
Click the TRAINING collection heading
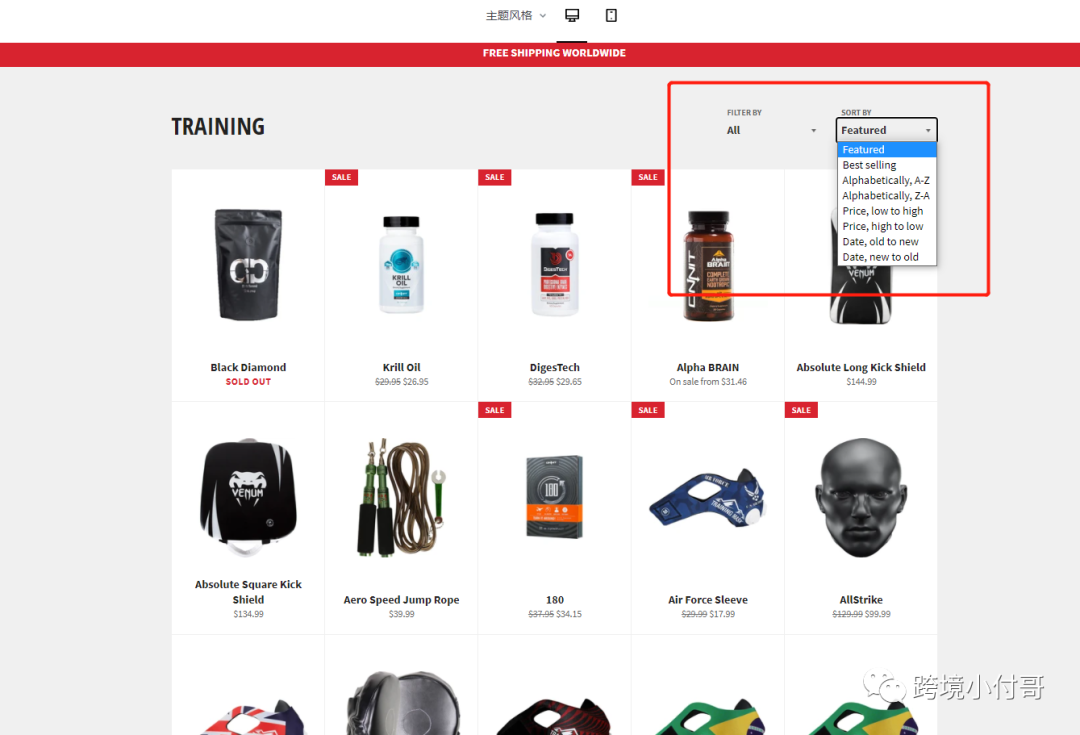point(218,127)
